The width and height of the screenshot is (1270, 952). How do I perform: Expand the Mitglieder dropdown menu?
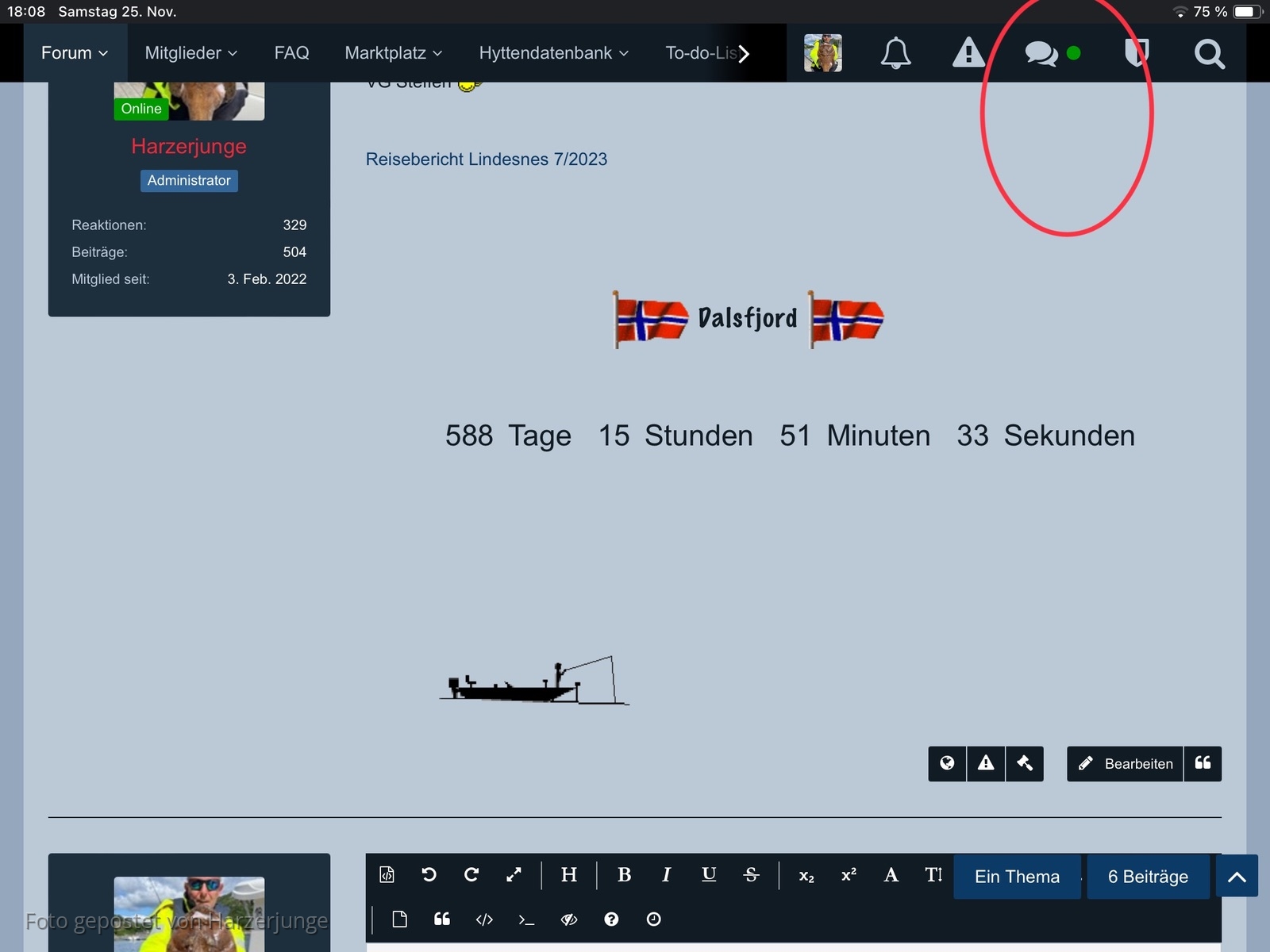[190, 53]
